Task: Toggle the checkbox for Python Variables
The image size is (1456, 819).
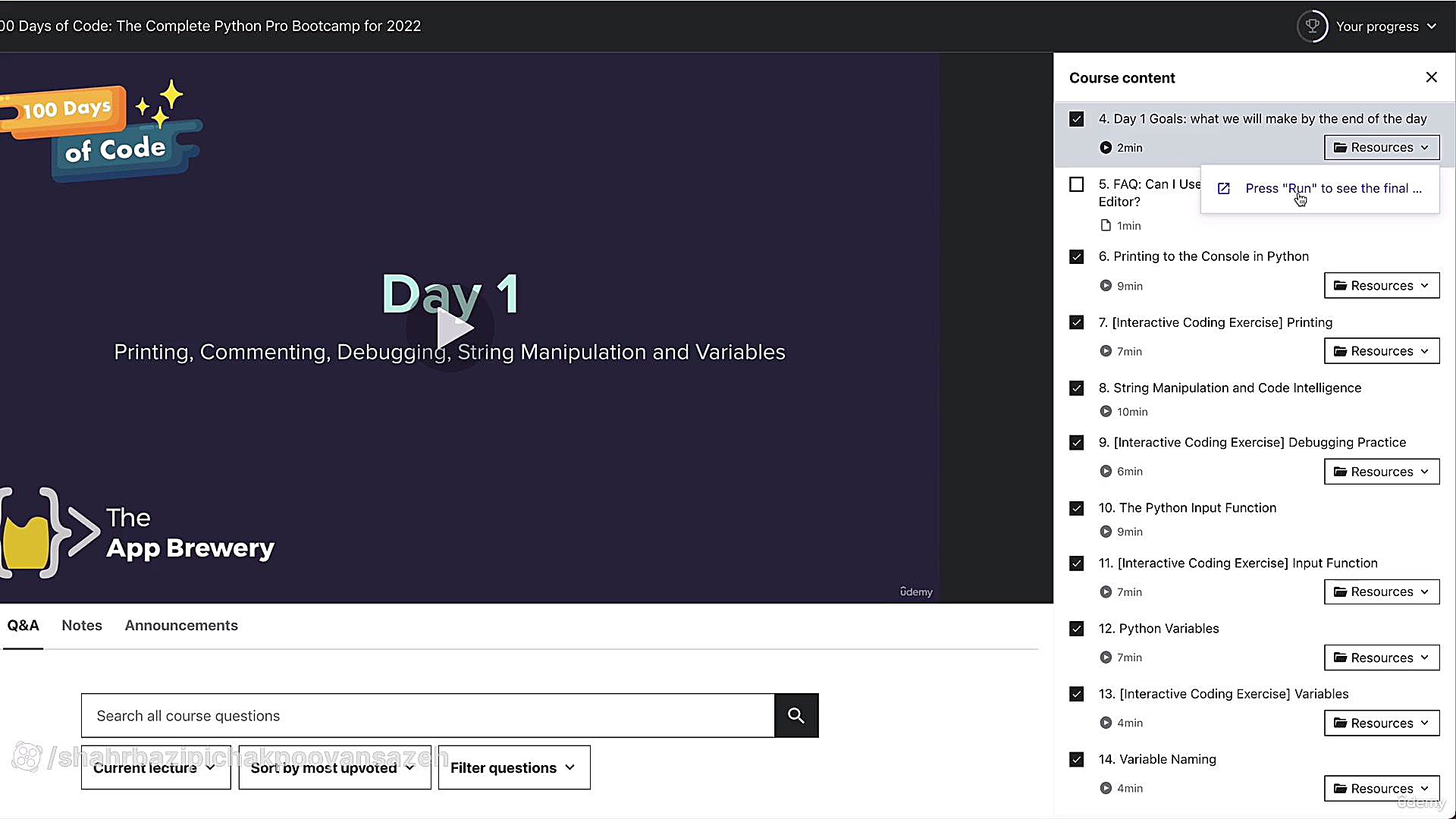Action: click(x=1076, y=629)
